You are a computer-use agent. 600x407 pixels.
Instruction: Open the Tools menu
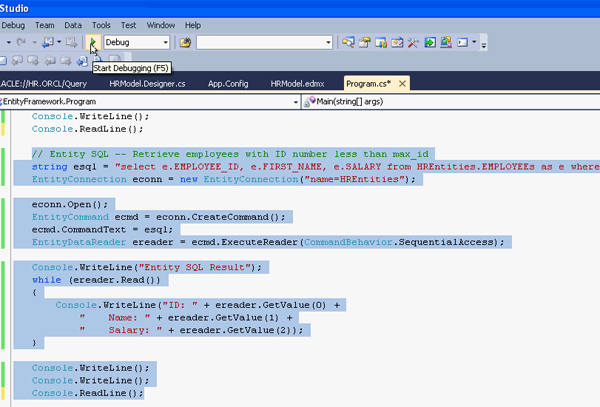101,24
